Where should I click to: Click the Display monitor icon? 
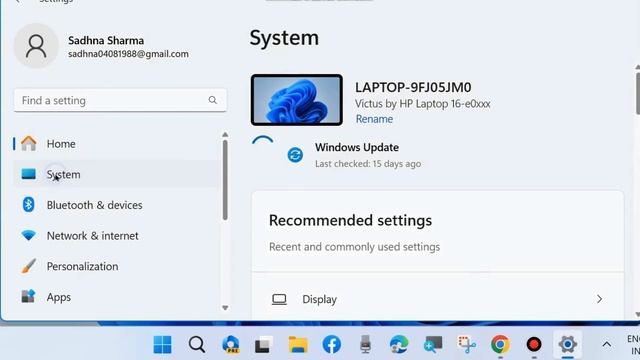[x=279, y=299]
